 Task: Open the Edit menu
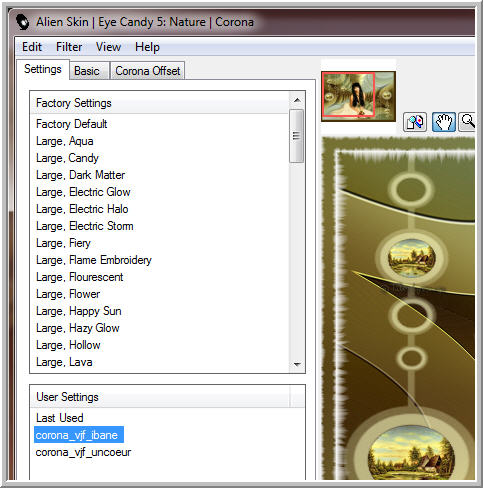click(32, 47)
